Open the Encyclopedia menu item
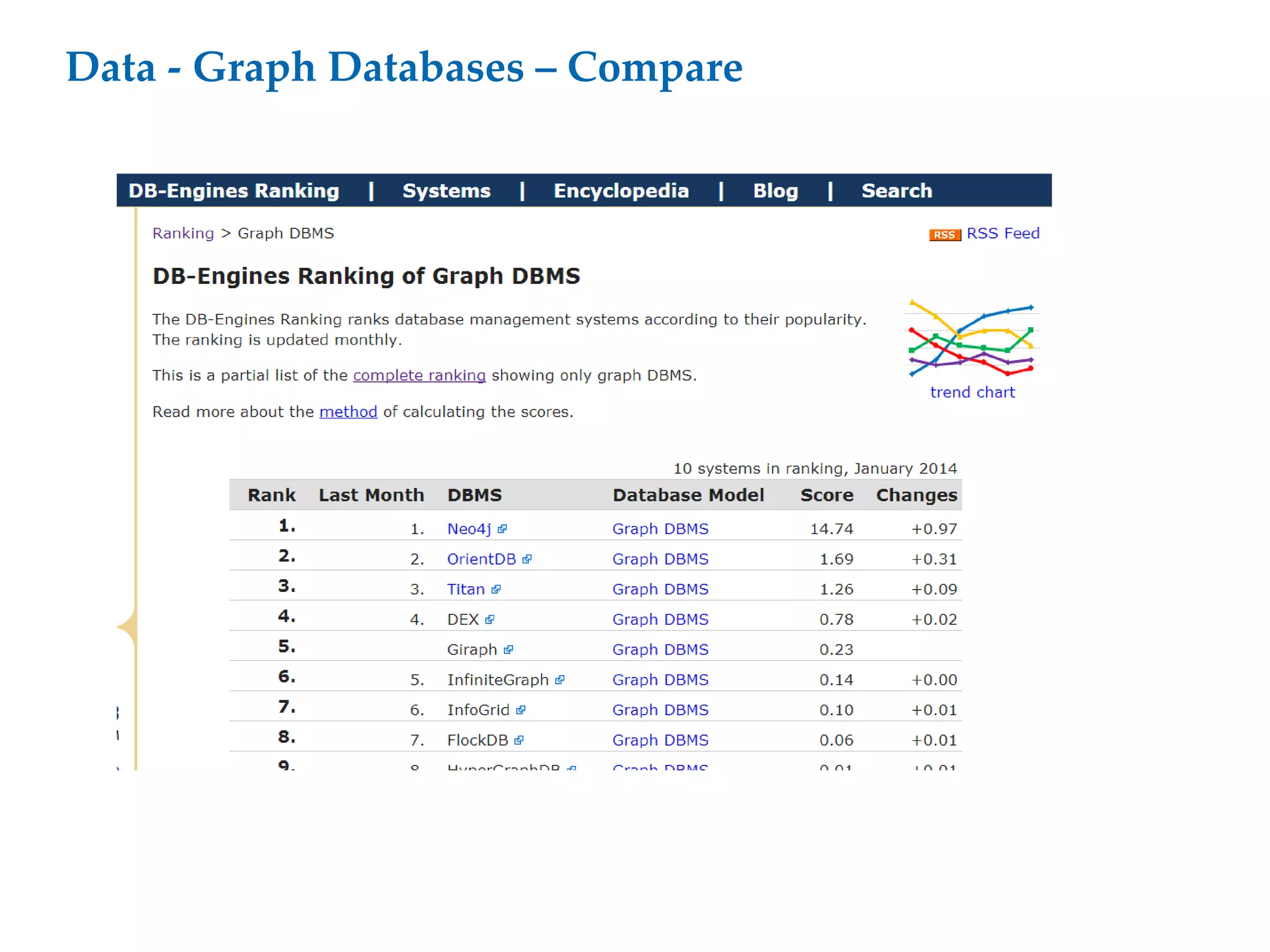The height and width of the screenshot is (952, 1270). [621, 191]
